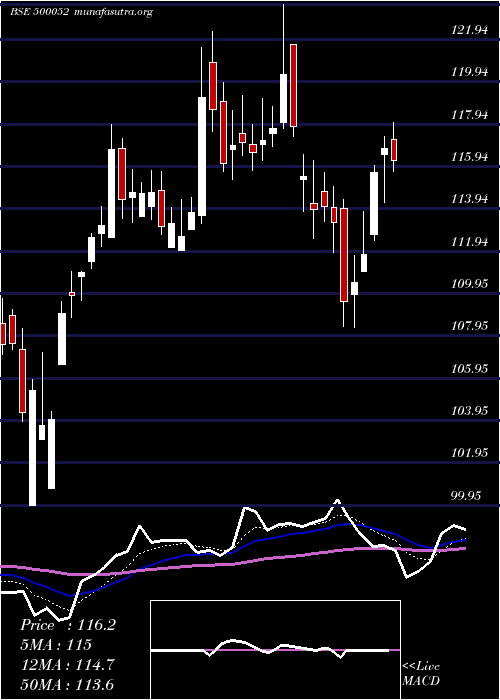This screenshot has width=500, height=700.
Task: Click the 115.94 price axis label
Action: tap(470, 157)
